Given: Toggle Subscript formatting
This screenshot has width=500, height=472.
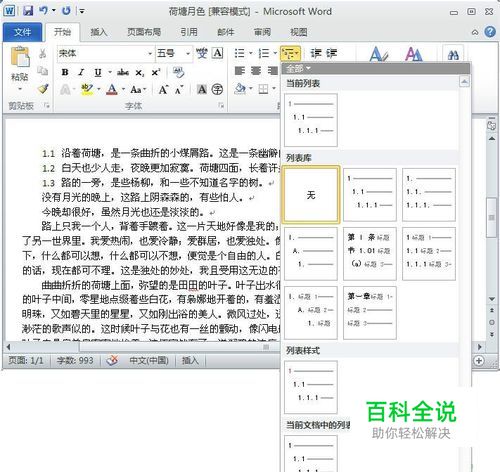Looking at the screenshot, I should tap(140, 72).
